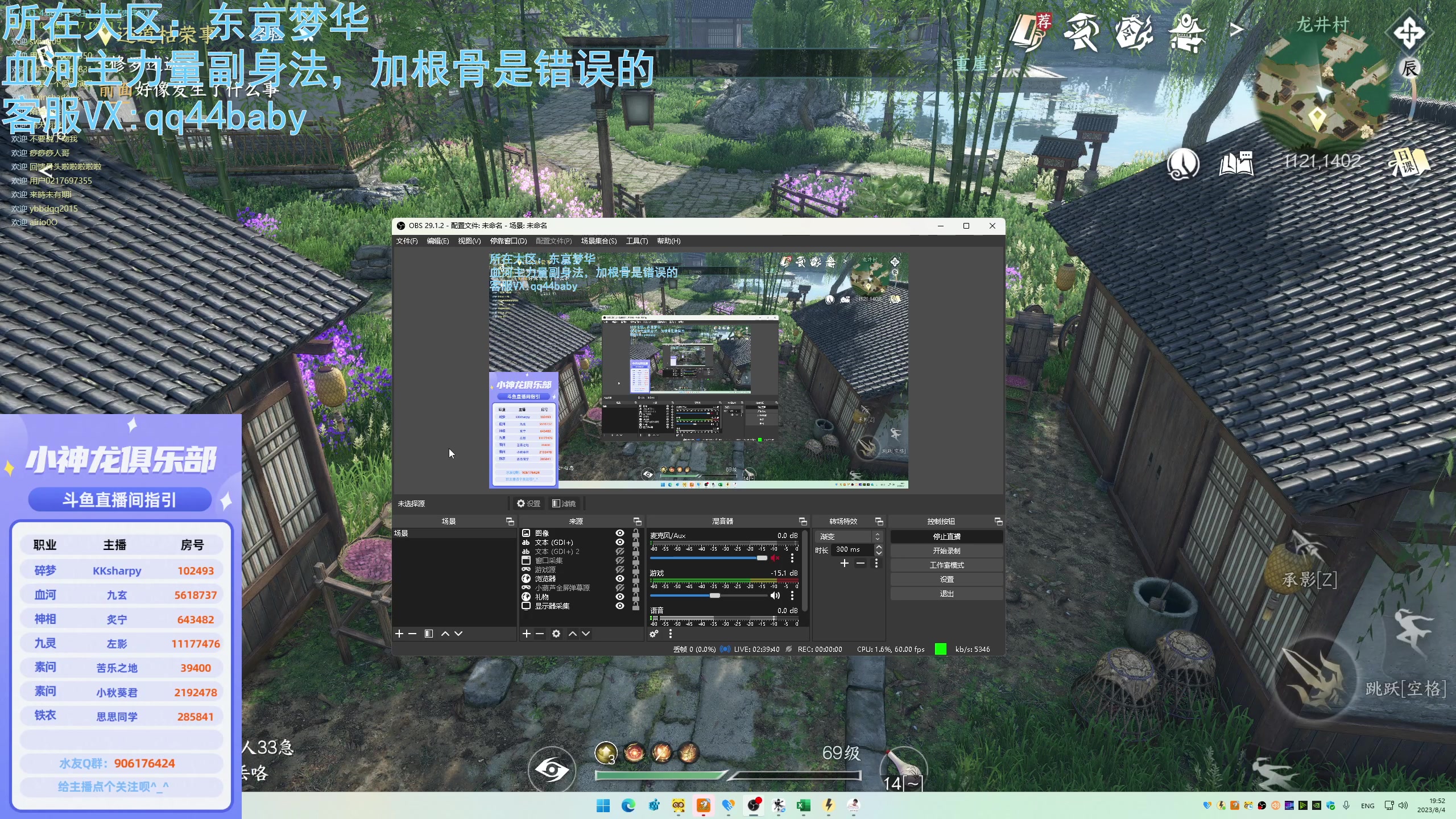Click the 停止直播 button
This screenshot has height=819, width=1456.
(x=946, y=536)
